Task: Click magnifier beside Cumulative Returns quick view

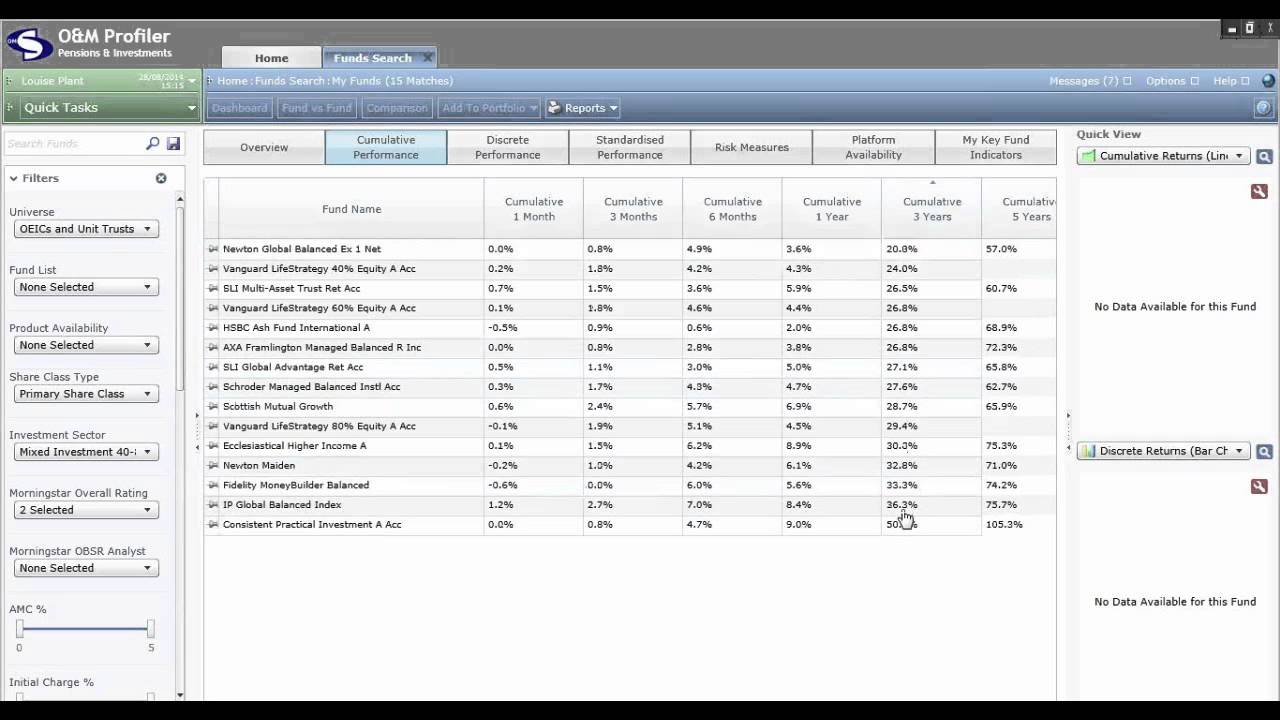Action: (x=1264, y=156)
